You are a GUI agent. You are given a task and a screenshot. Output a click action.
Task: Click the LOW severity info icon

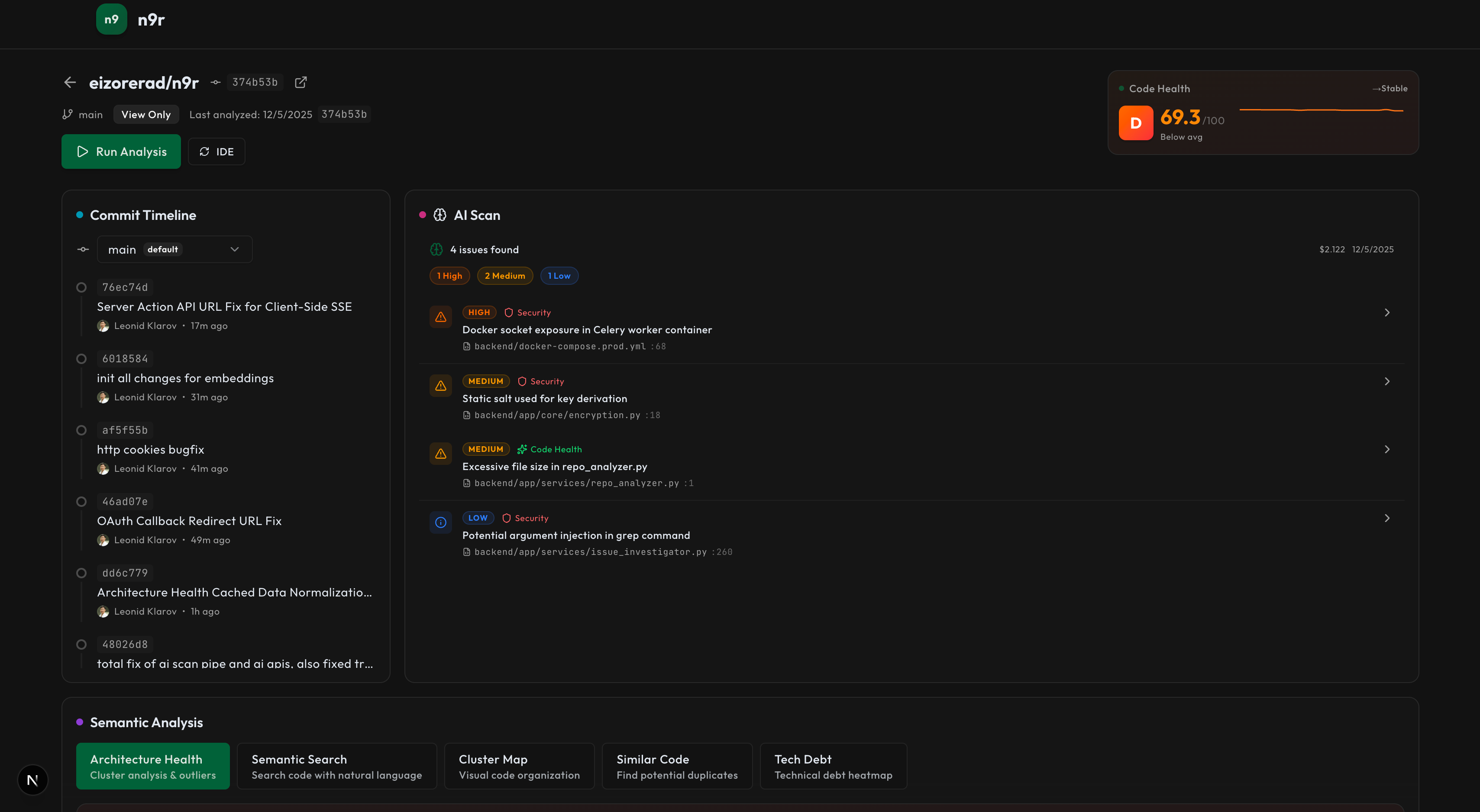[x=441, y=522]
